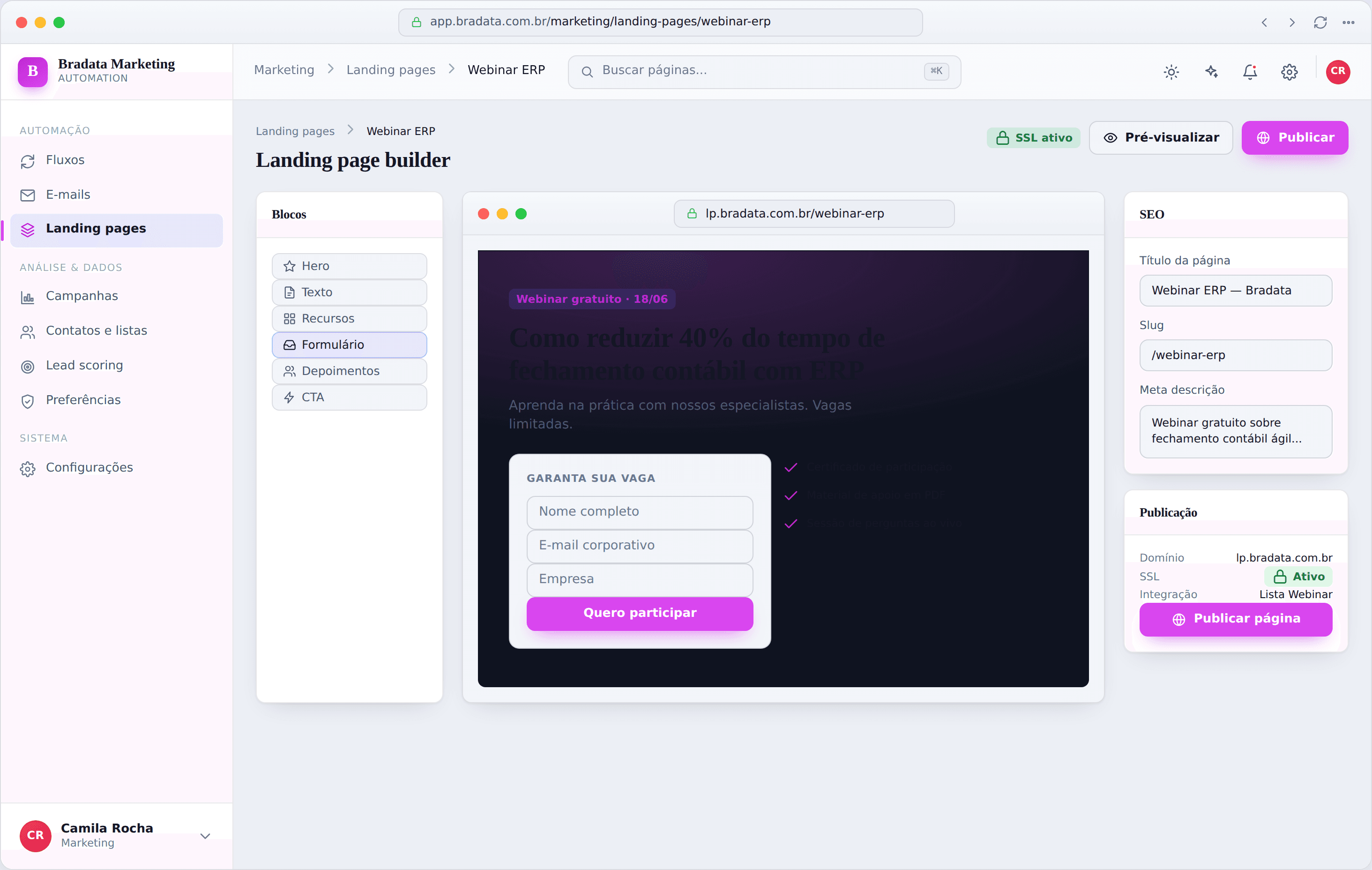This screenshot has width=1372, height=870.
Task: Open Contatos e listas in sidebar
Action: (116, 331)
